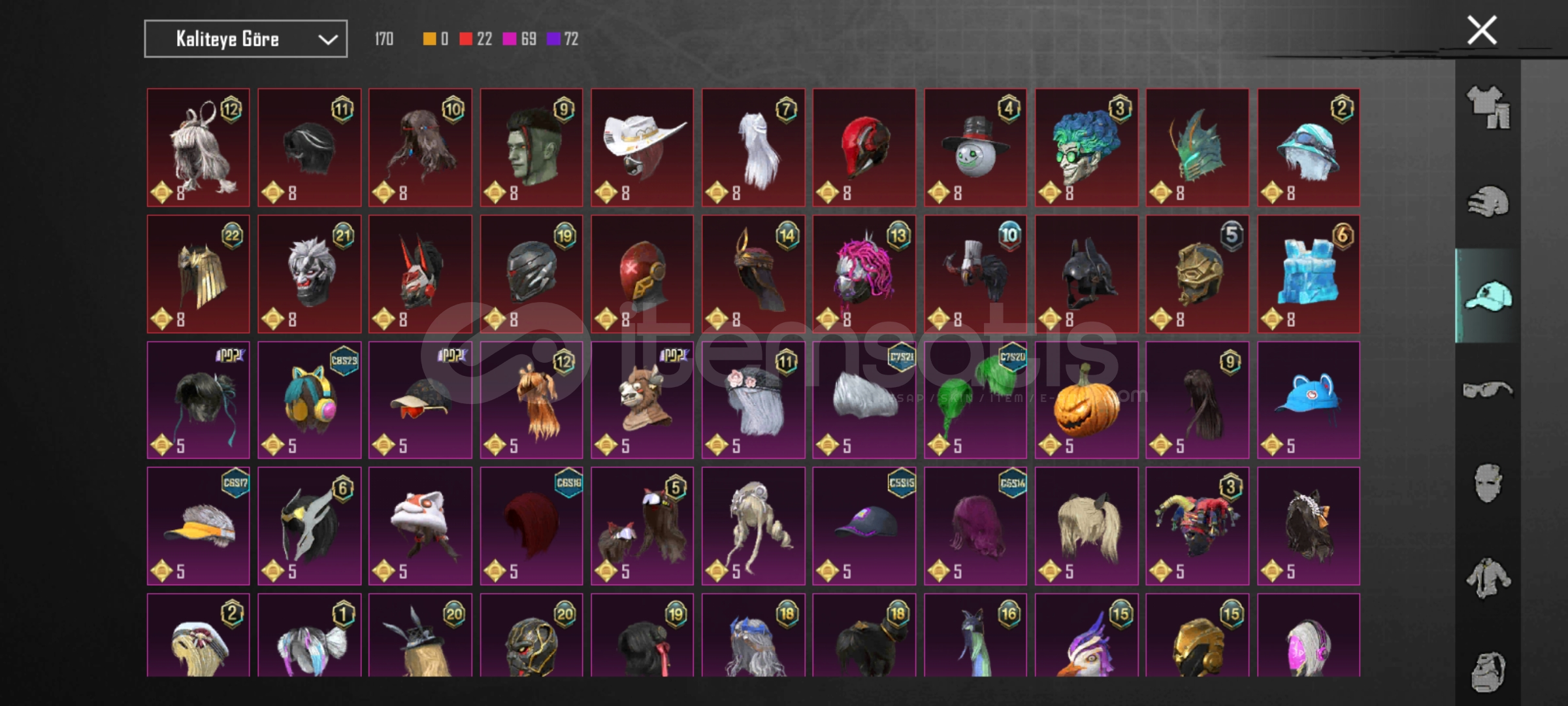Open the face mask category icon
This screenshot has height=706, width=1568.
click(1488, 484)
